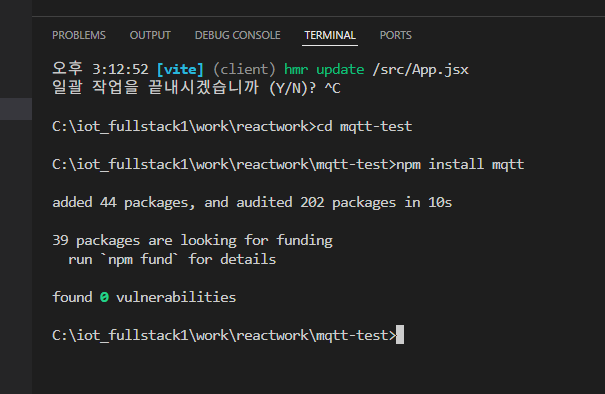Switch to the PROBLEMS tab

79,35
